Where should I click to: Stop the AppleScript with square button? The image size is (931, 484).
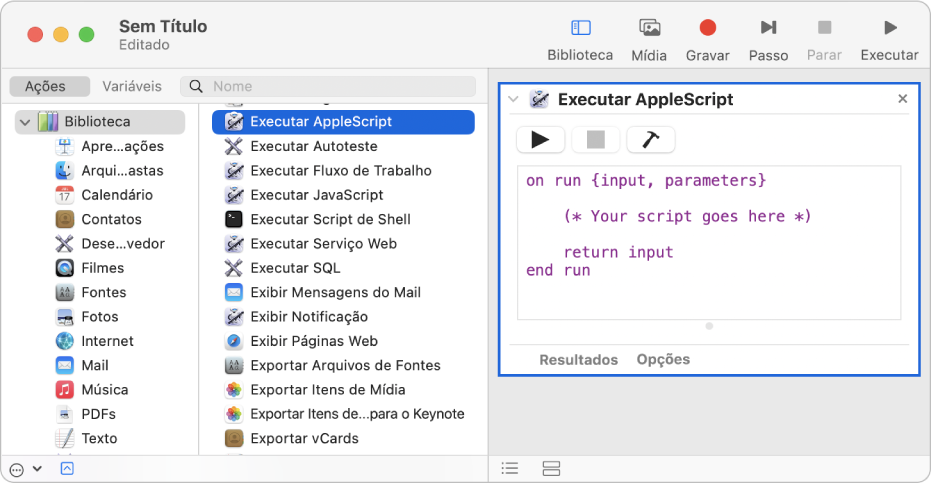pos(596,140)
